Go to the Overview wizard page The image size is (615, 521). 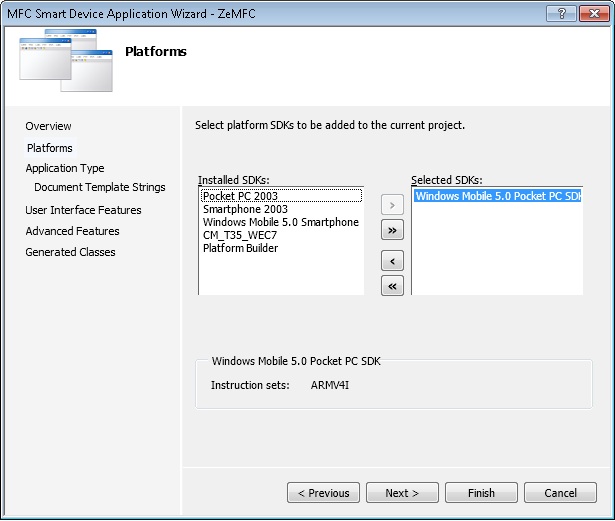(x=48, y=126)
